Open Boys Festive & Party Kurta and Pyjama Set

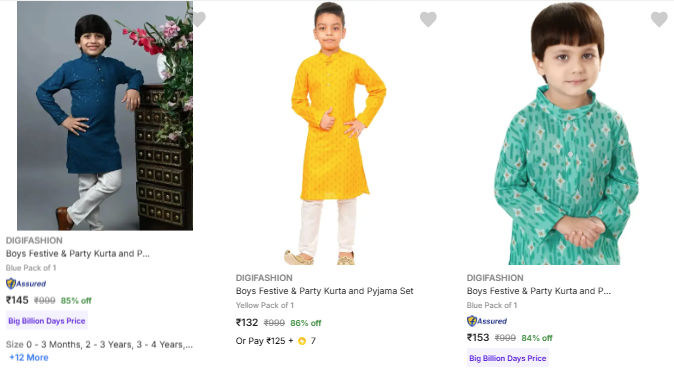(325, 291)
